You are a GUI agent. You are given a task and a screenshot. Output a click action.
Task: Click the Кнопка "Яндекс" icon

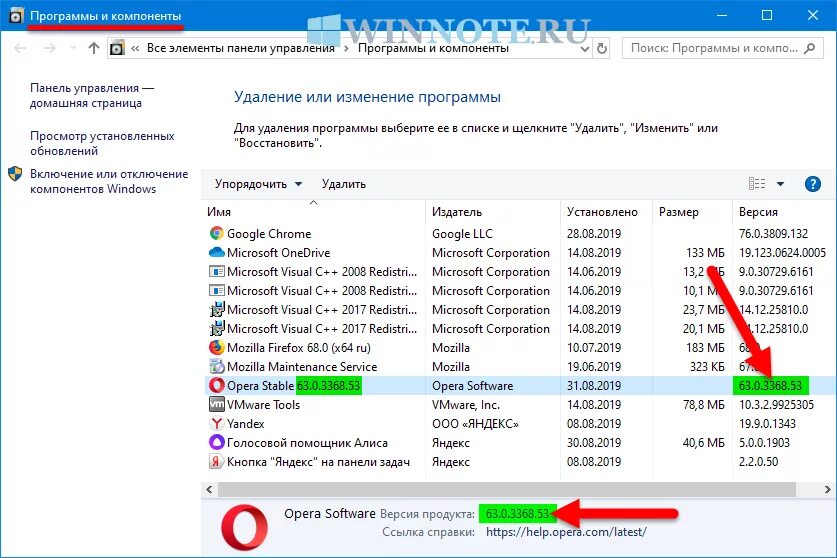click(216, 461)
